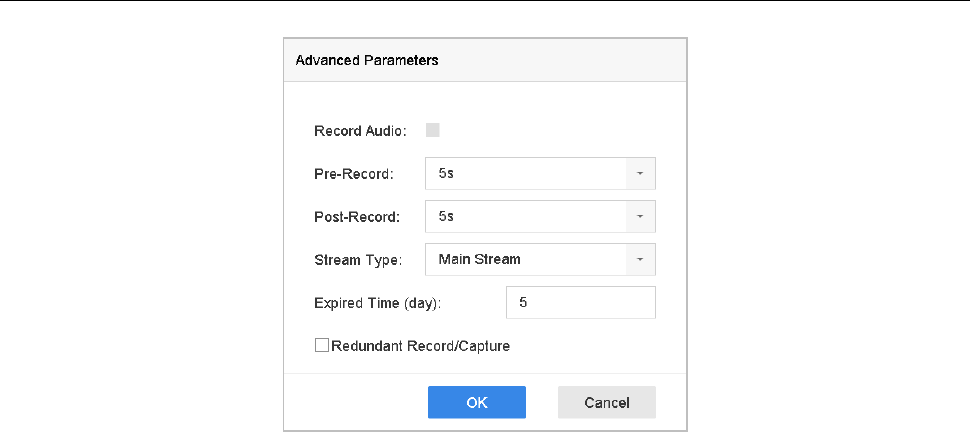970x432 pixels.
Task: Click the Post-Record field showing 5s
Action: coord(525,216)
